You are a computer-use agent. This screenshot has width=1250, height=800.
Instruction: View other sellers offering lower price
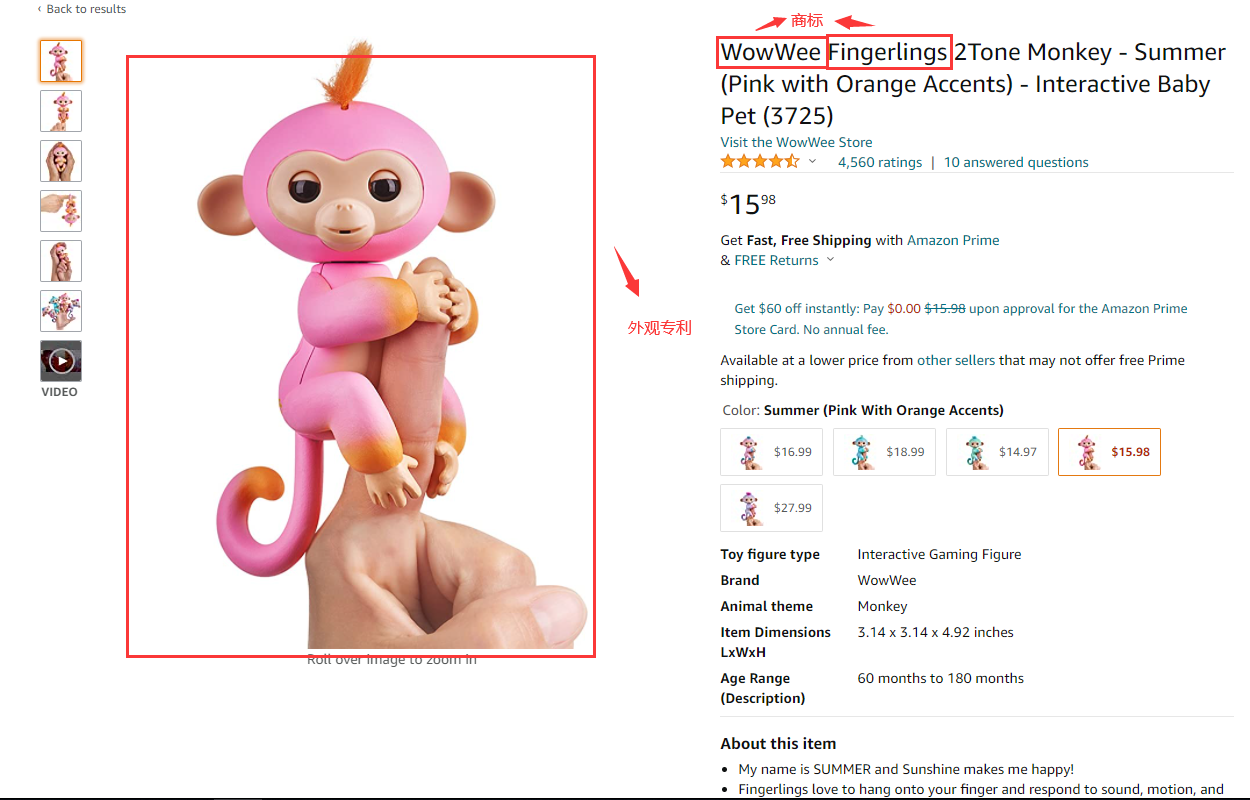[x=956, y=360]
